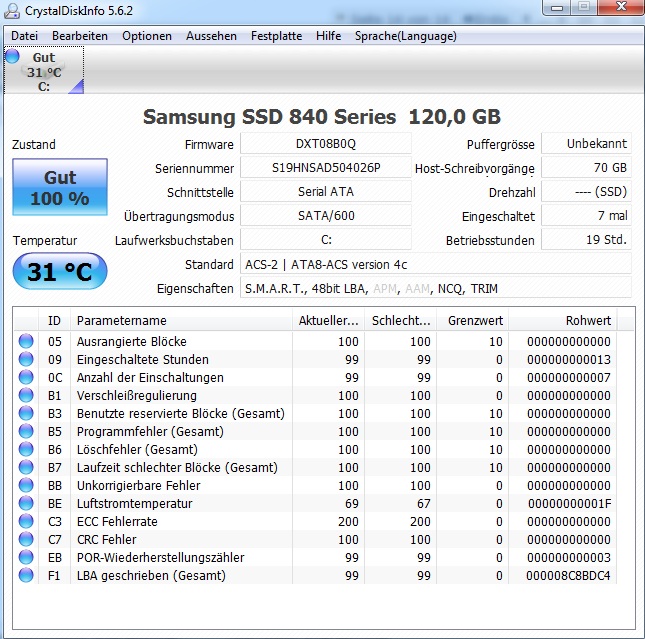Viewport: 645px width, 639px height.
Task: Click the ID column header
Action: pyautogui.click(x=54, y=321)
